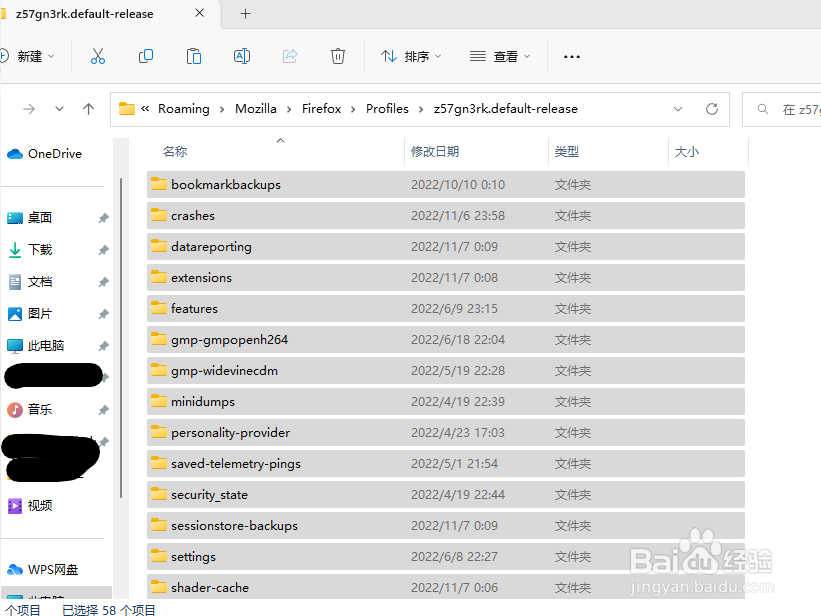Select the datareporting folder

coord(446,246)
